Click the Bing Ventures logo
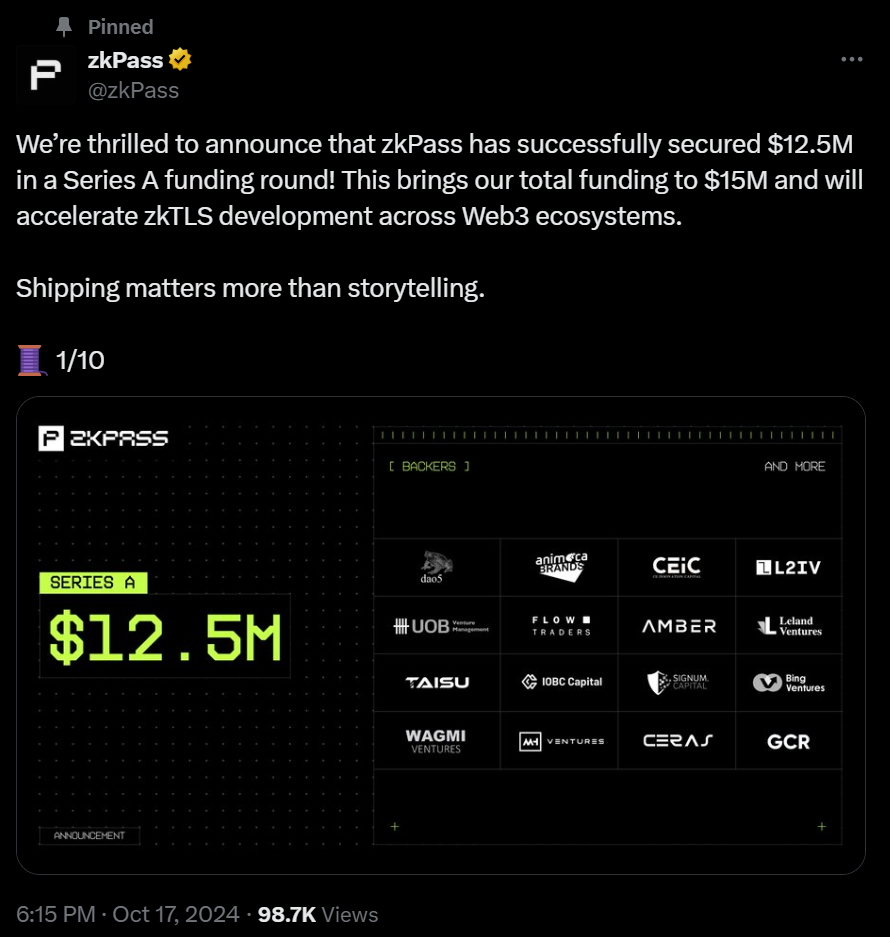This screenshot has width=890, height=937. tap(788, 682)
